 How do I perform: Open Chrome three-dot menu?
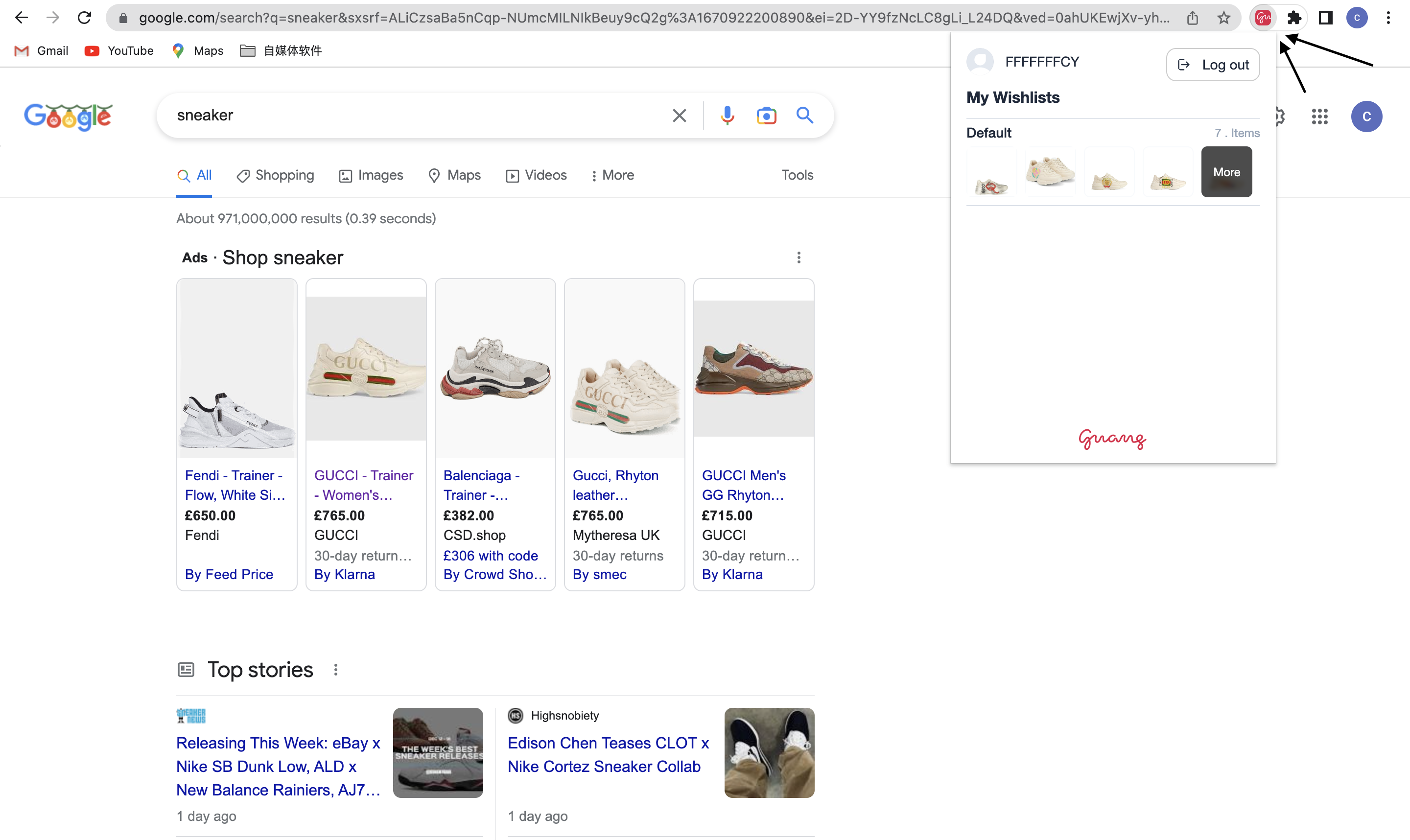click(x=1388, y=18)
